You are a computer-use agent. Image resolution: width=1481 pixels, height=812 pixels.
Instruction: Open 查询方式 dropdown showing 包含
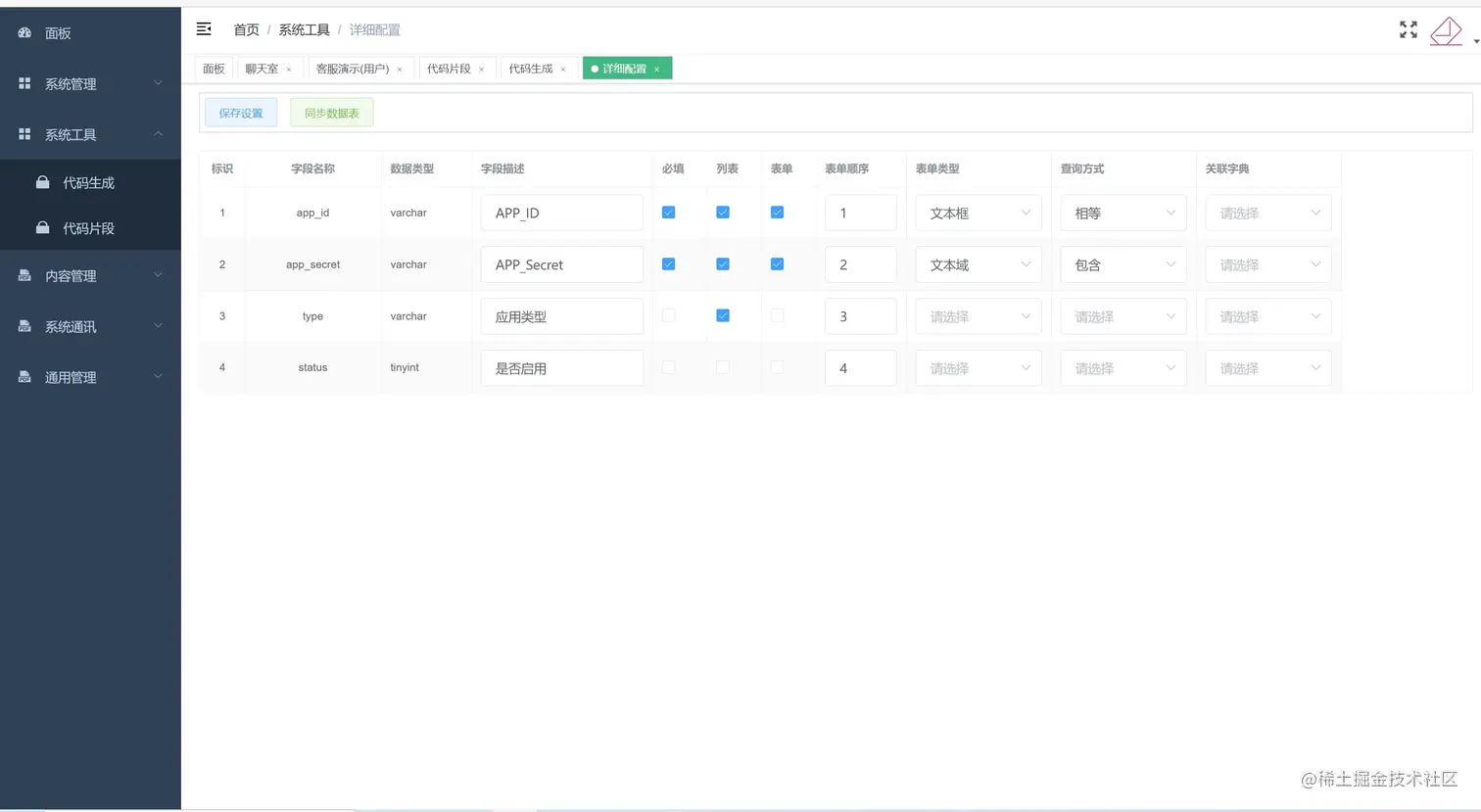coord(1123,264)
